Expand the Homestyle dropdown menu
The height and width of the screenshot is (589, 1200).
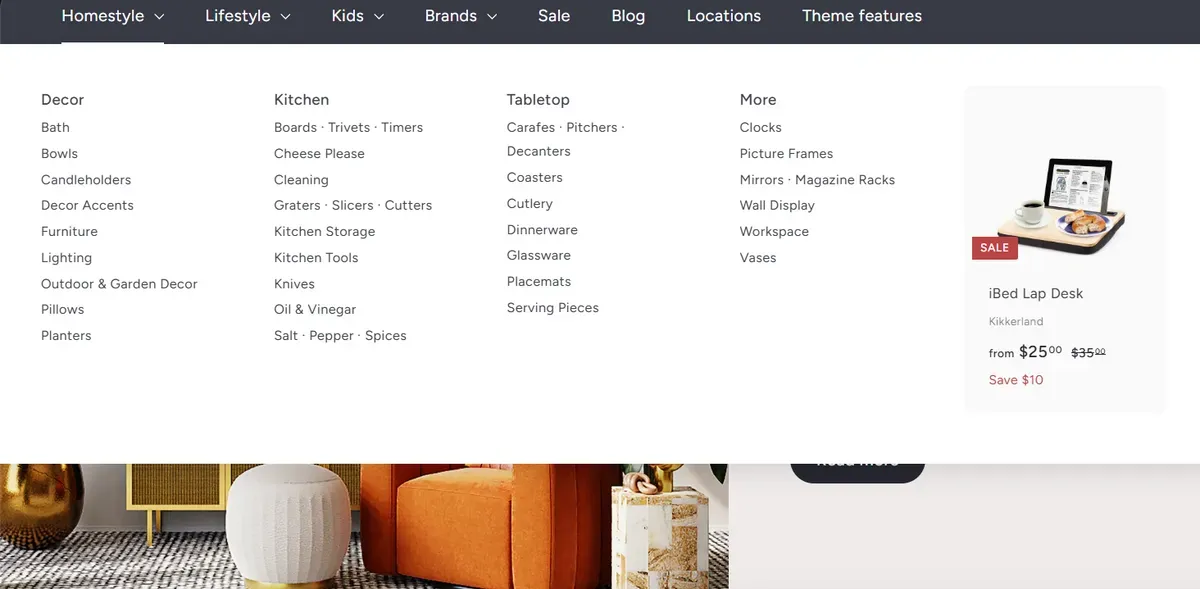(x=103, y=15)
